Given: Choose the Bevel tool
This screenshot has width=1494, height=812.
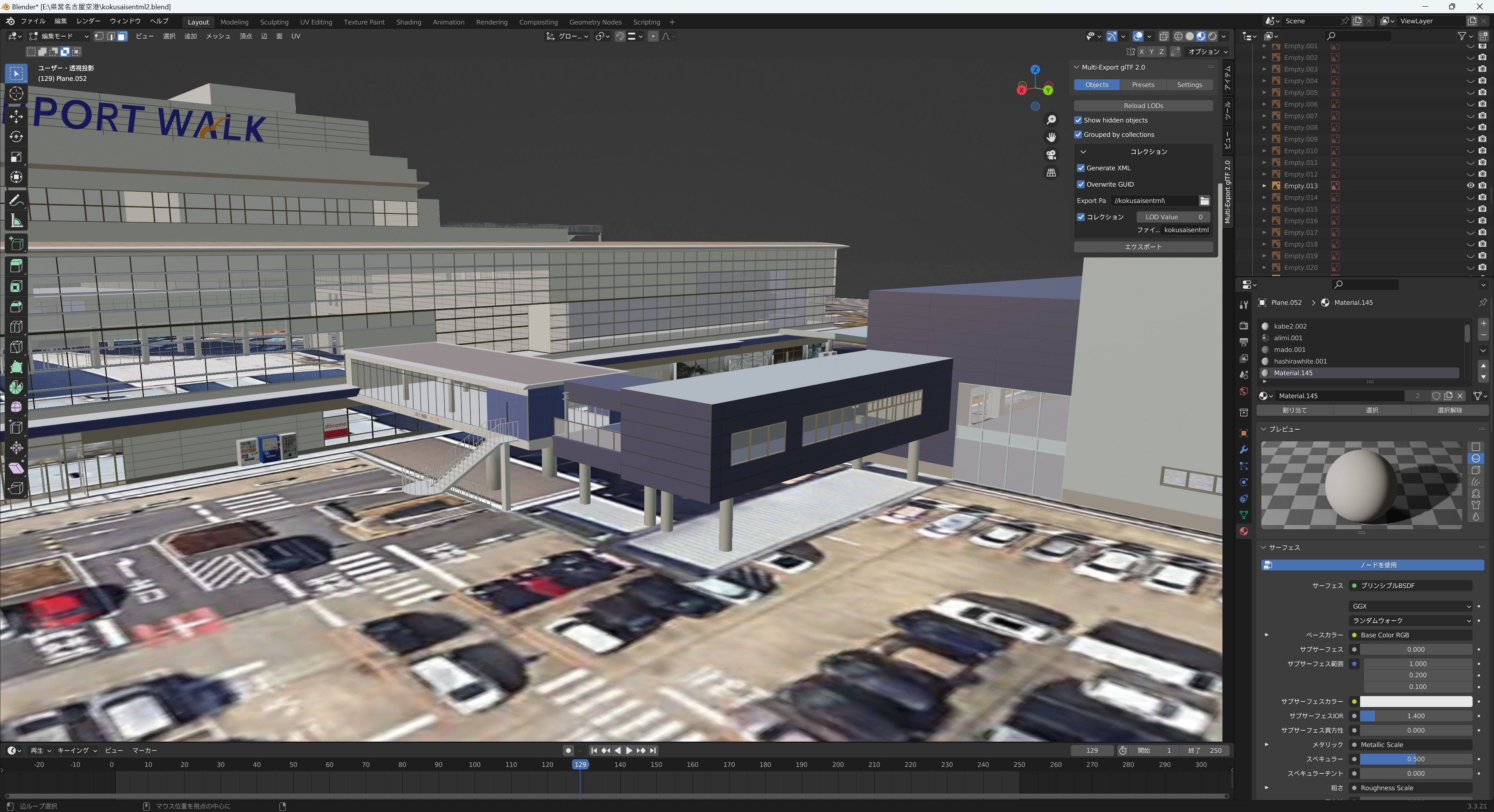Looking at the screenshot, I should pyautogui.click(x=16, y=306).
